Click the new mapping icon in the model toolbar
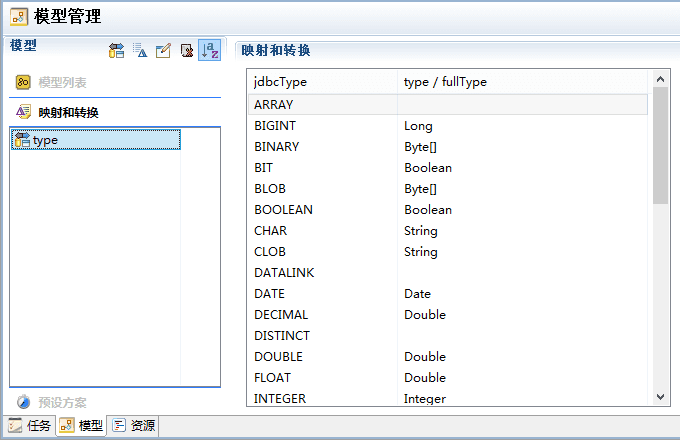The image size is (680, 440). coord(116,51)
